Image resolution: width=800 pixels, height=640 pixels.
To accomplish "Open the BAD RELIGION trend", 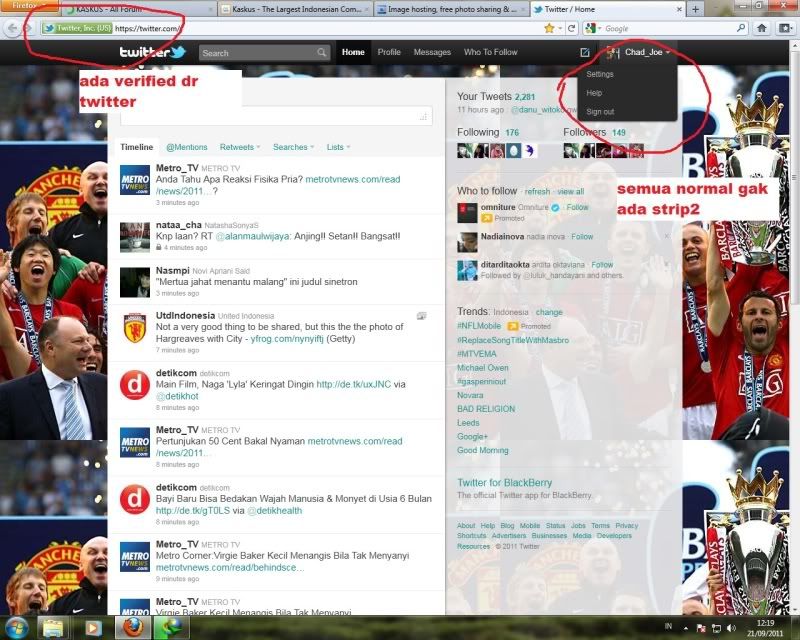I will point(486,409).
